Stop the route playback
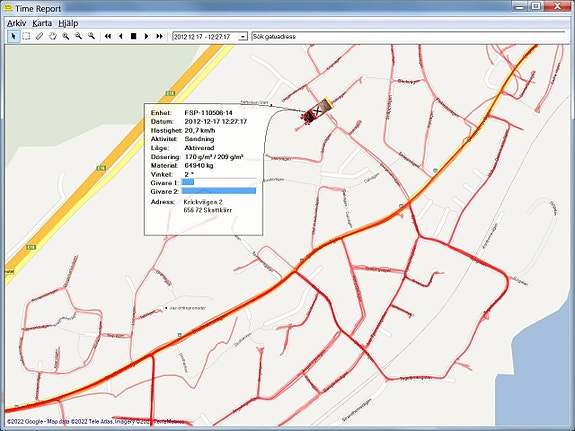This screenshot has height=431, width=575. click(133, 36)
